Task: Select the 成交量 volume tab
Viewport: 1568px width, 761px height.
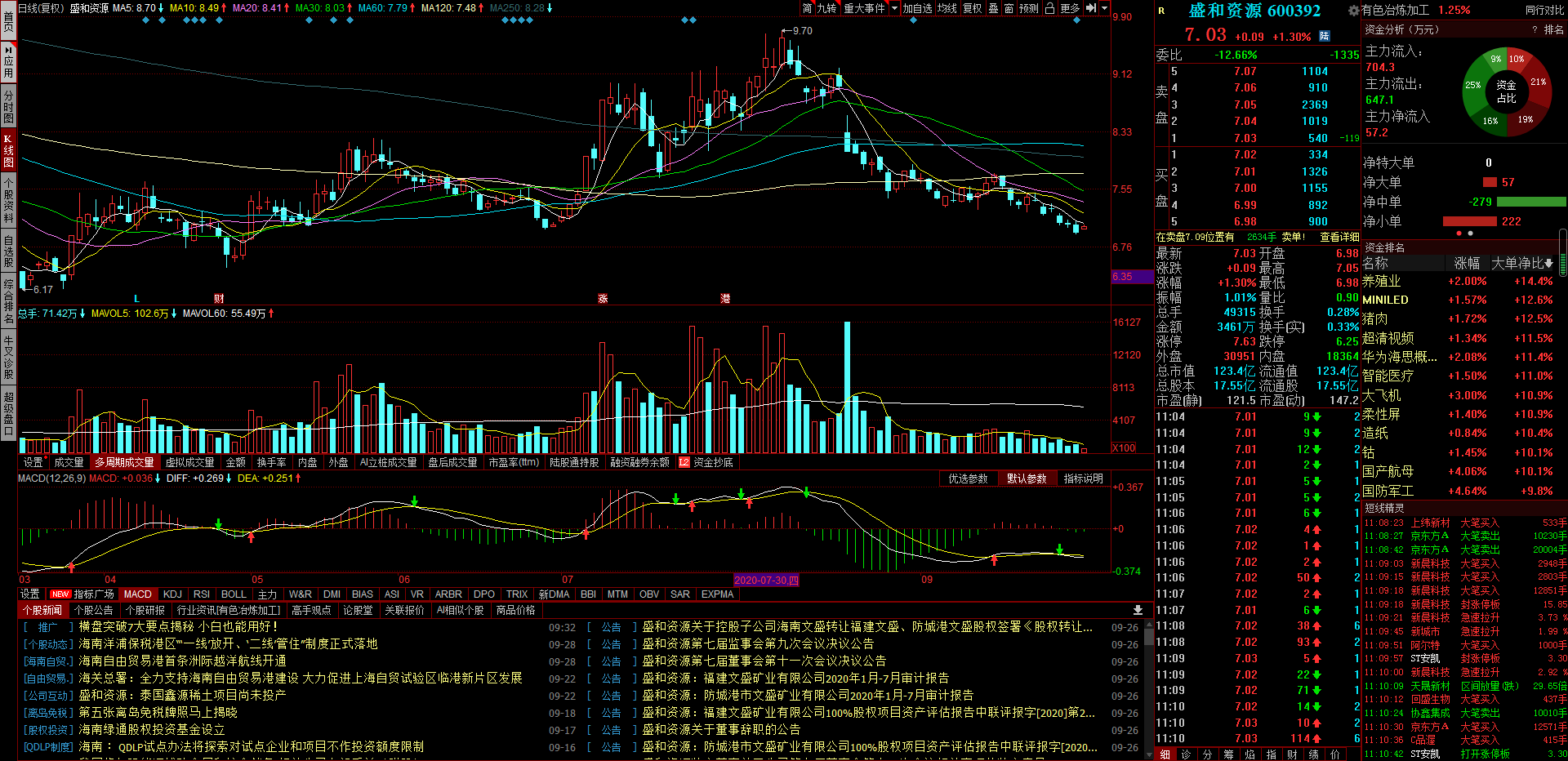Action: tap(69, 462)
